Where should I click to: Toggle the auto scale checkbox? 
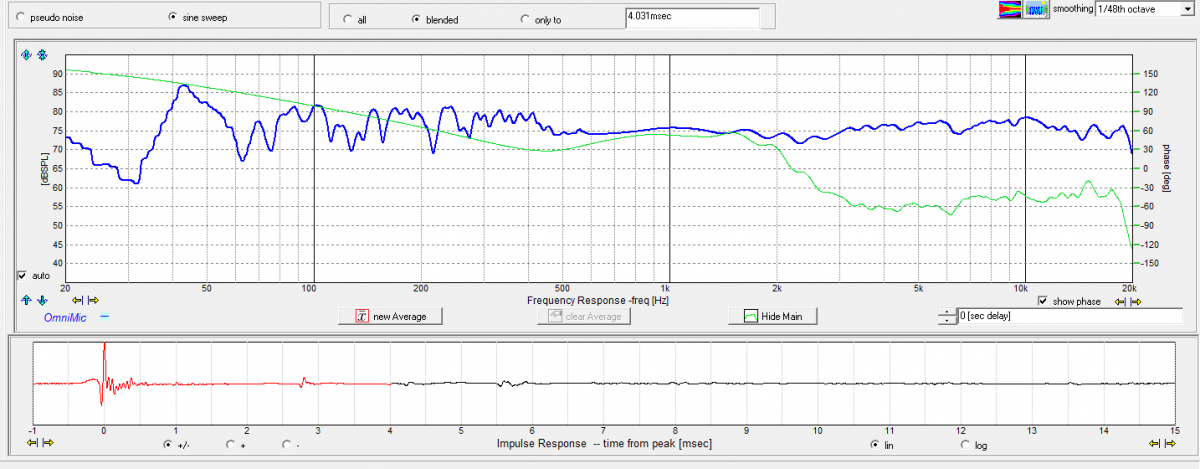click(x=22, y=275)
